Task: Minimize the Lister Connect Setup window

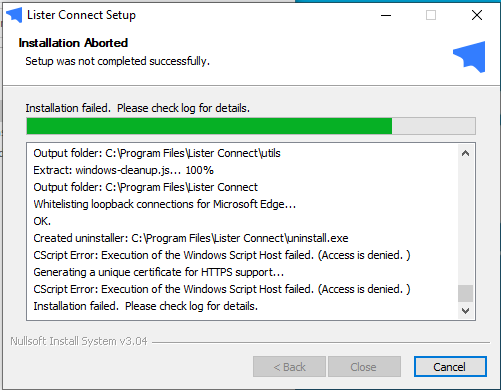Action: coord(386,15)
